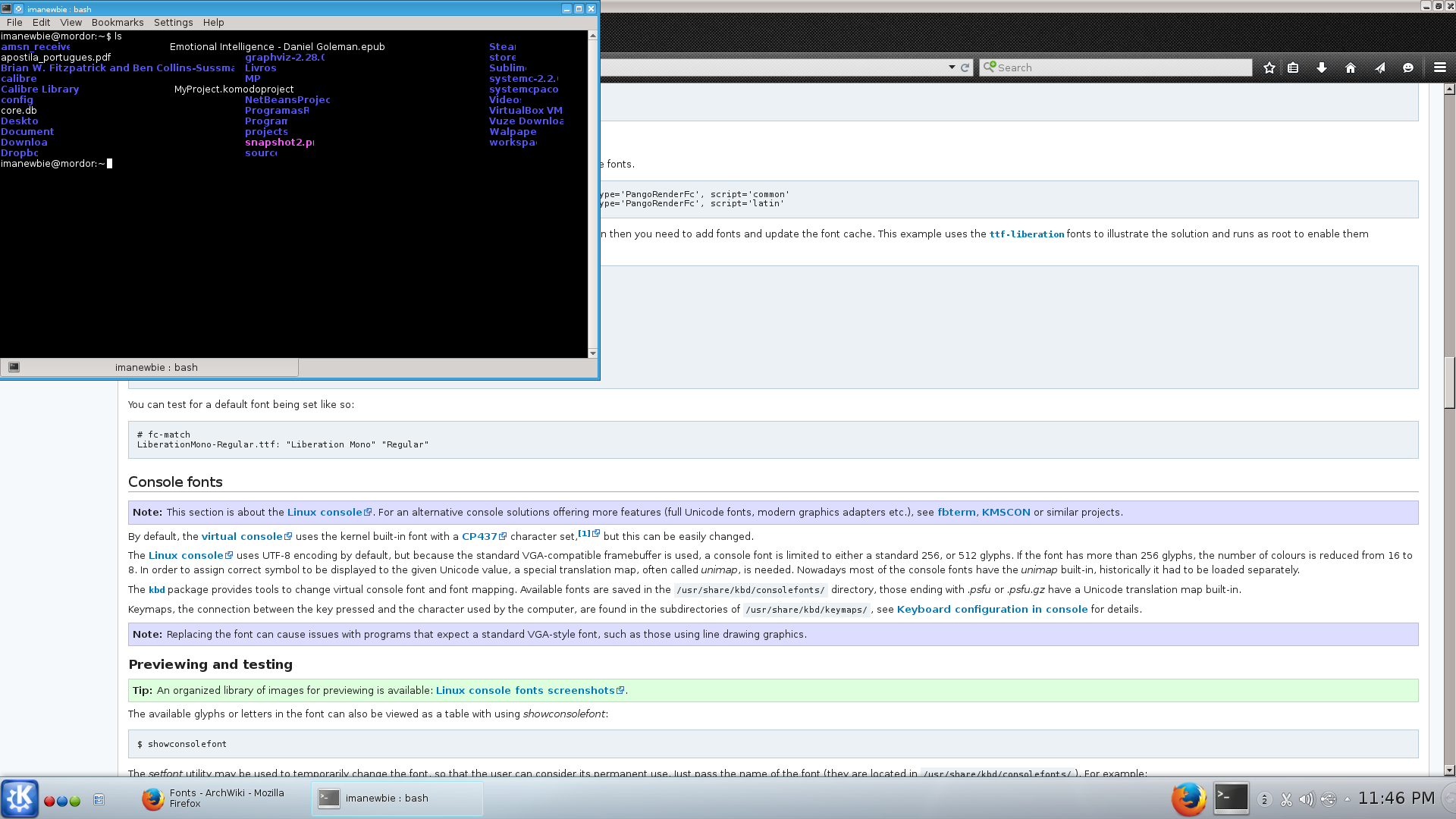Click Konsole scrollbar down arrow

tap(592, 353)
